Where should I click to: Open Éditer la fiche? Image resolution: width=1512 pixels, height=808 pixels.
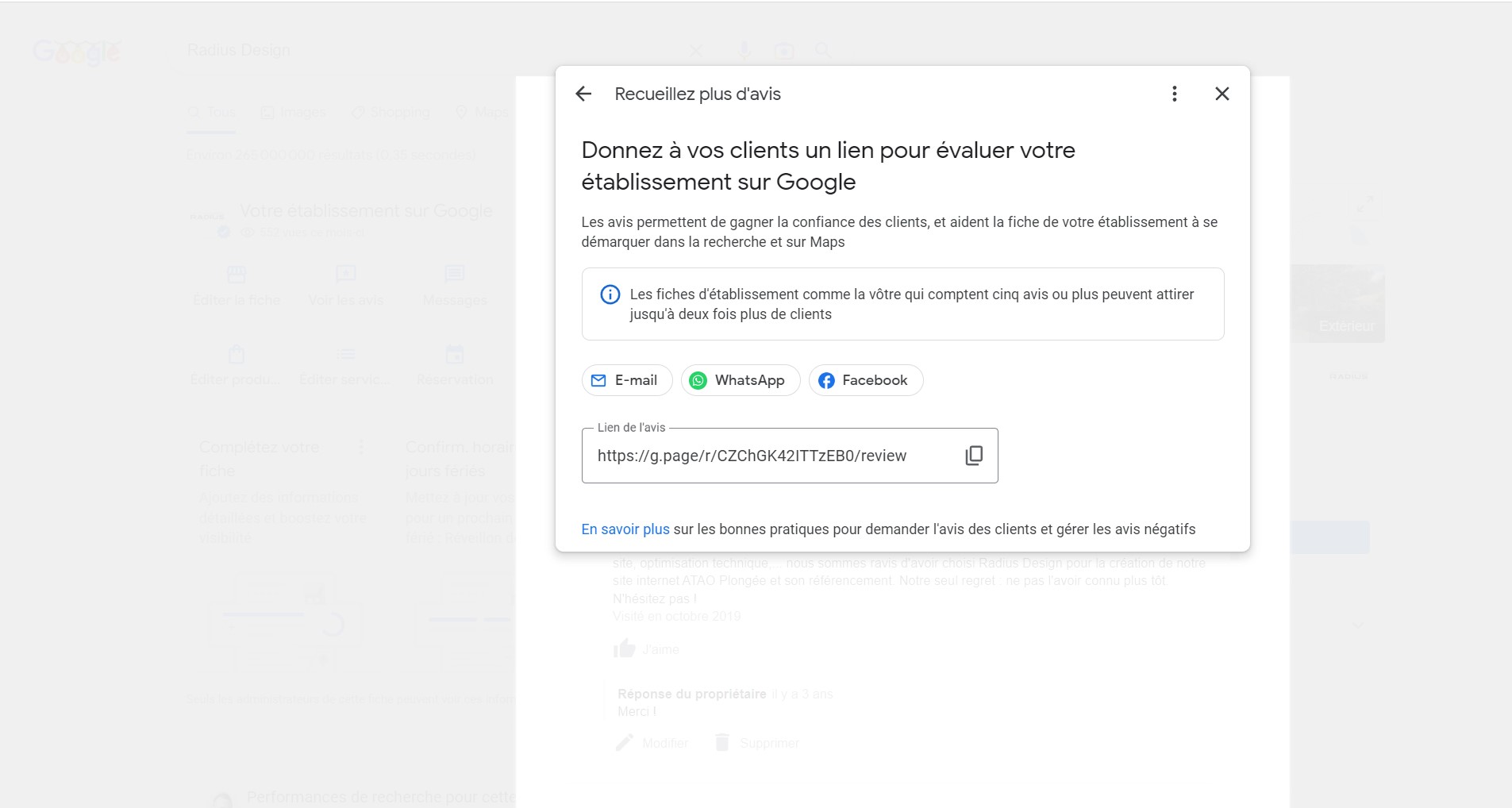click(x=237, y=287)
